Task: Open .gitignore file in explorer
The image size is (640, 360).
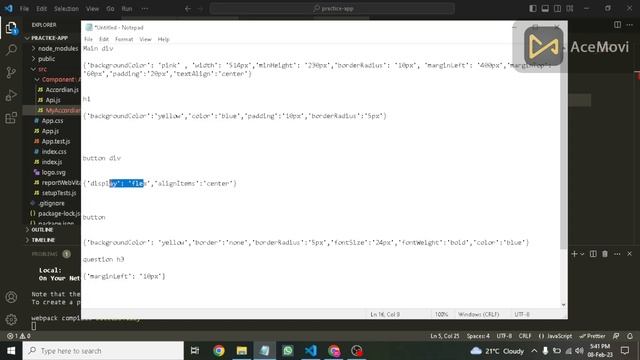Action: click(52, 203)
